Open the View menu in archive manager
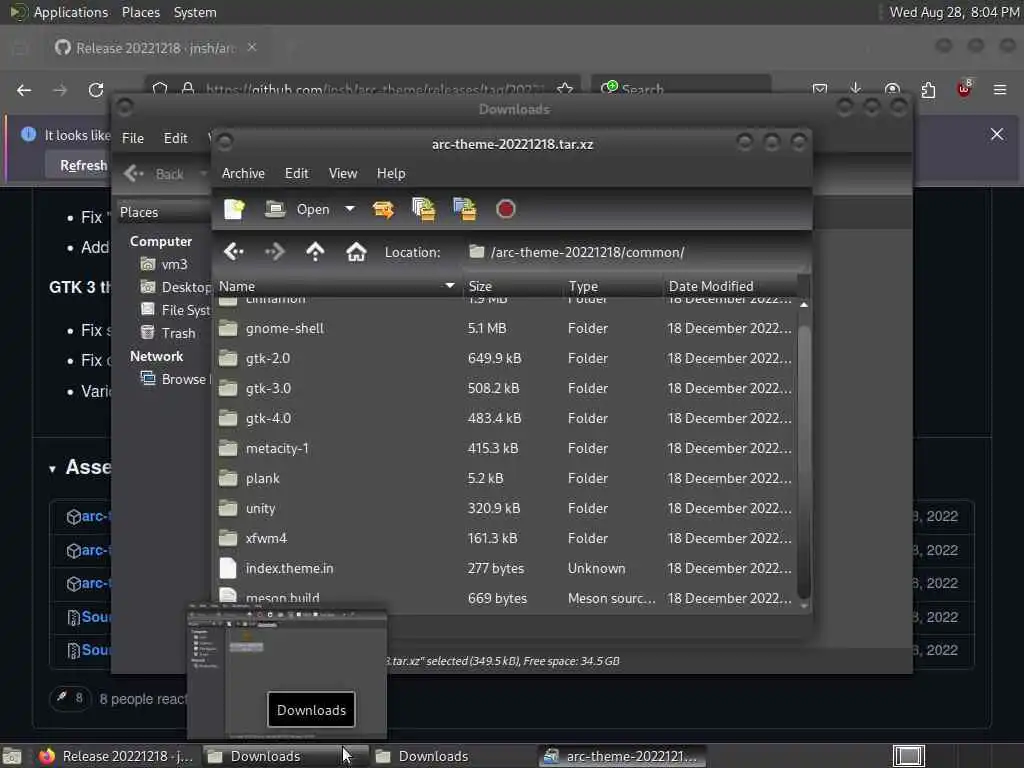The image size is (1024, 768). (343, 173)
